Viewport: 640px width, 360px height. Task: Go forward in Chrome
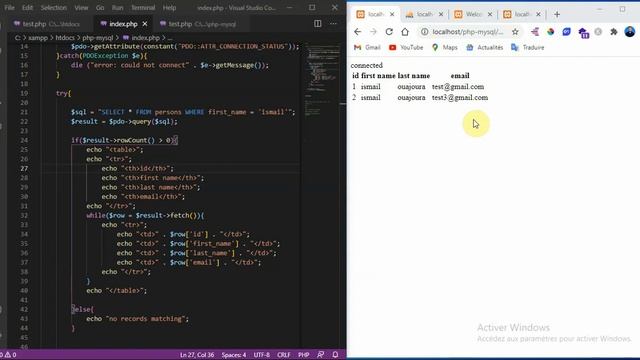pyautogui.click(x=373, y=32)
